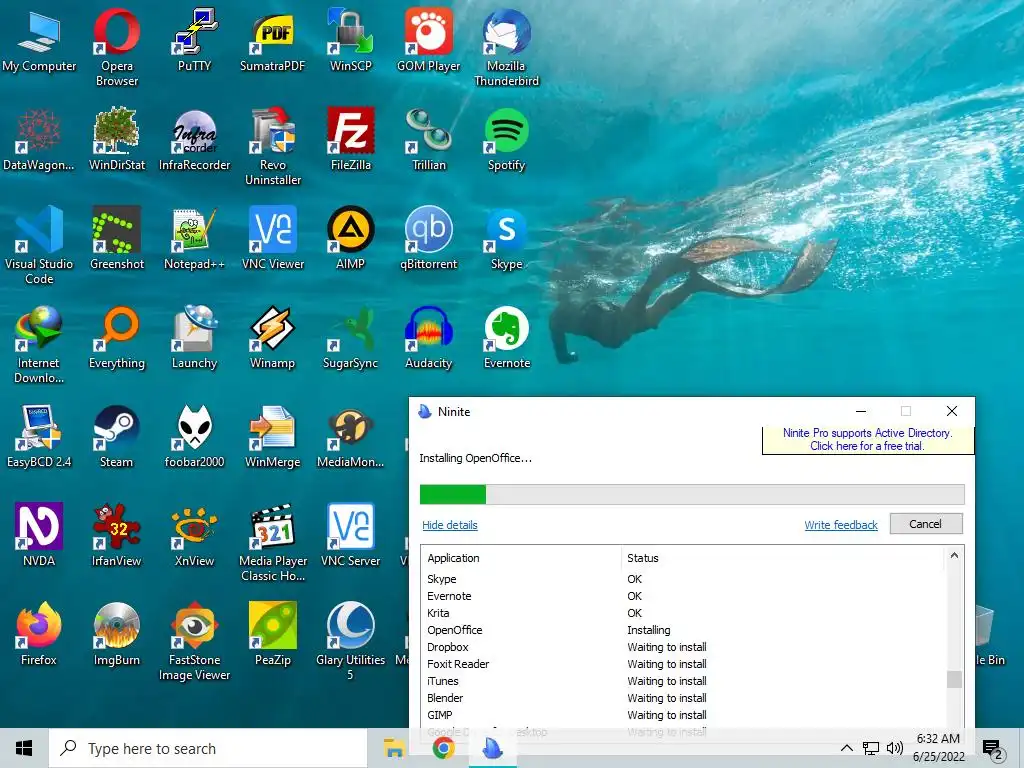Show hidden system tray icons

point(846,748)
